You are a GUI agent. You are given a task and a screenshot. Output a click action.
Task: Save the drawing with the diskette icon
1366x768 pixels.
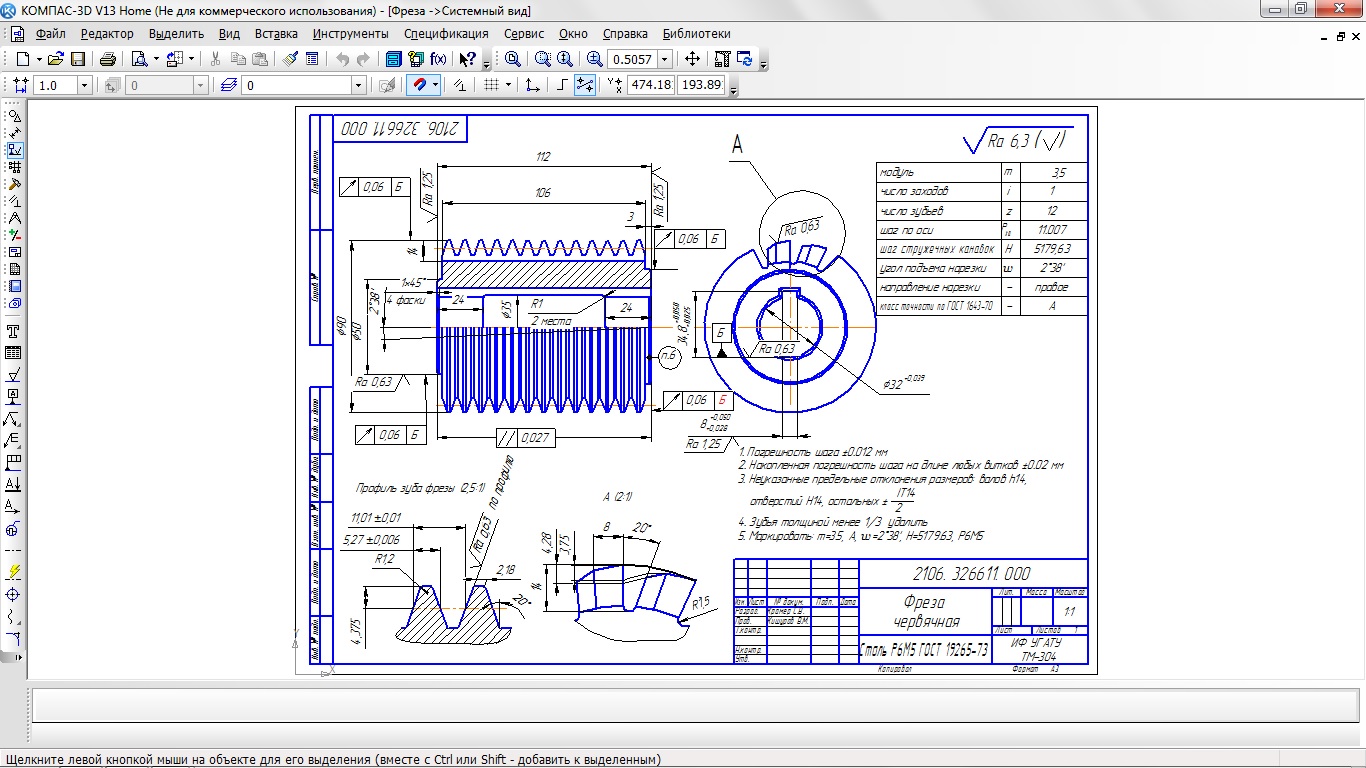77,59
